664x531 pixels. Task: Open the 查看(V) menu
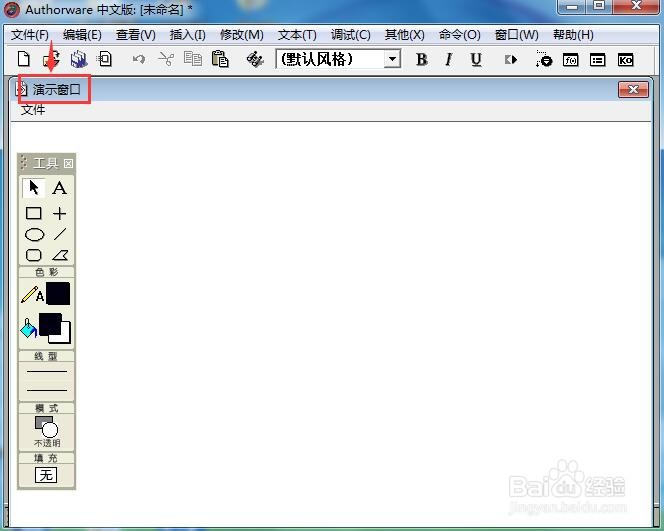tap(136, 35)
